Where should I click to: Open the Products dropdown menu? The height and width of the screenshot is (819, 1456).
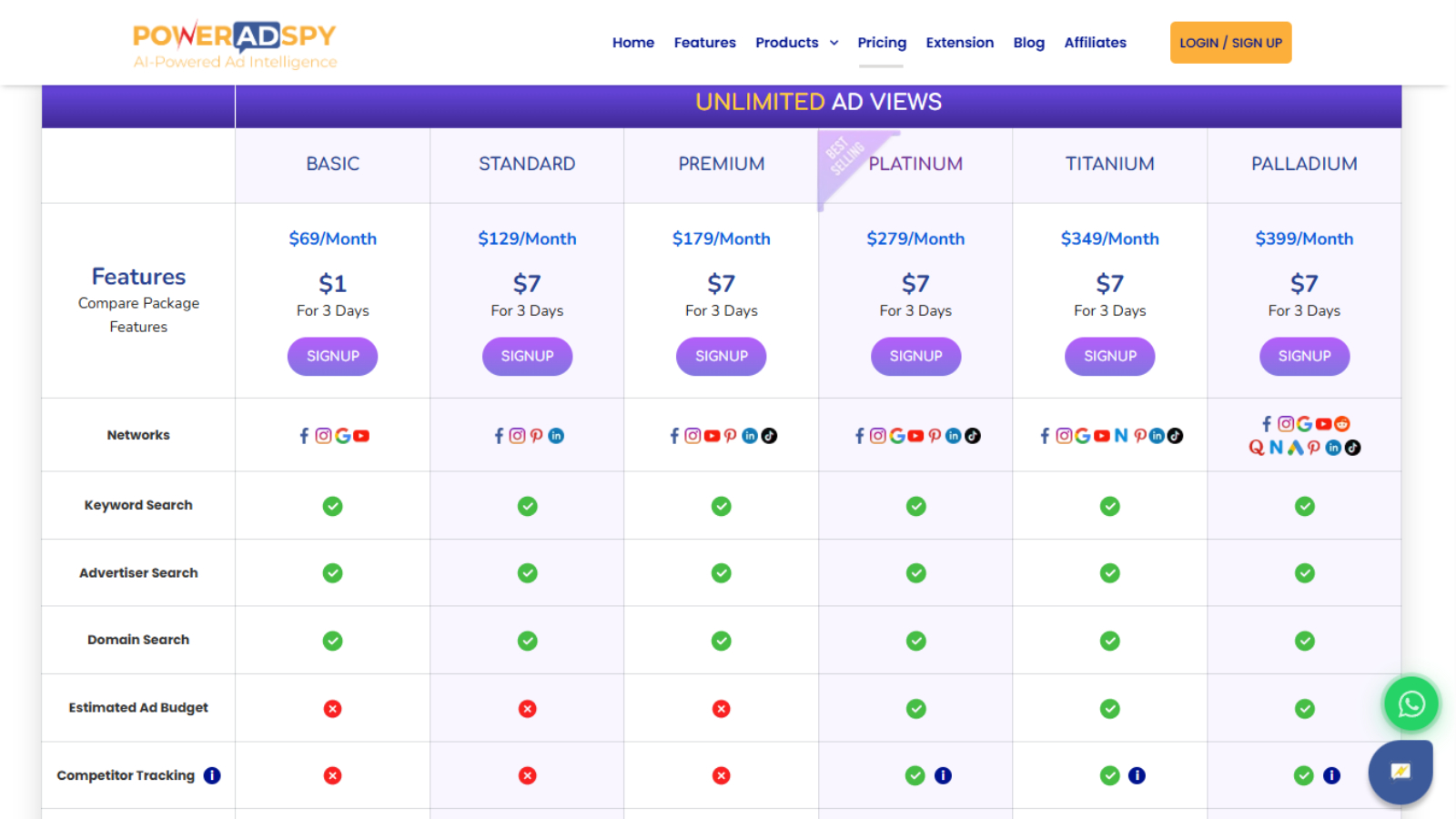click(795, 42)
